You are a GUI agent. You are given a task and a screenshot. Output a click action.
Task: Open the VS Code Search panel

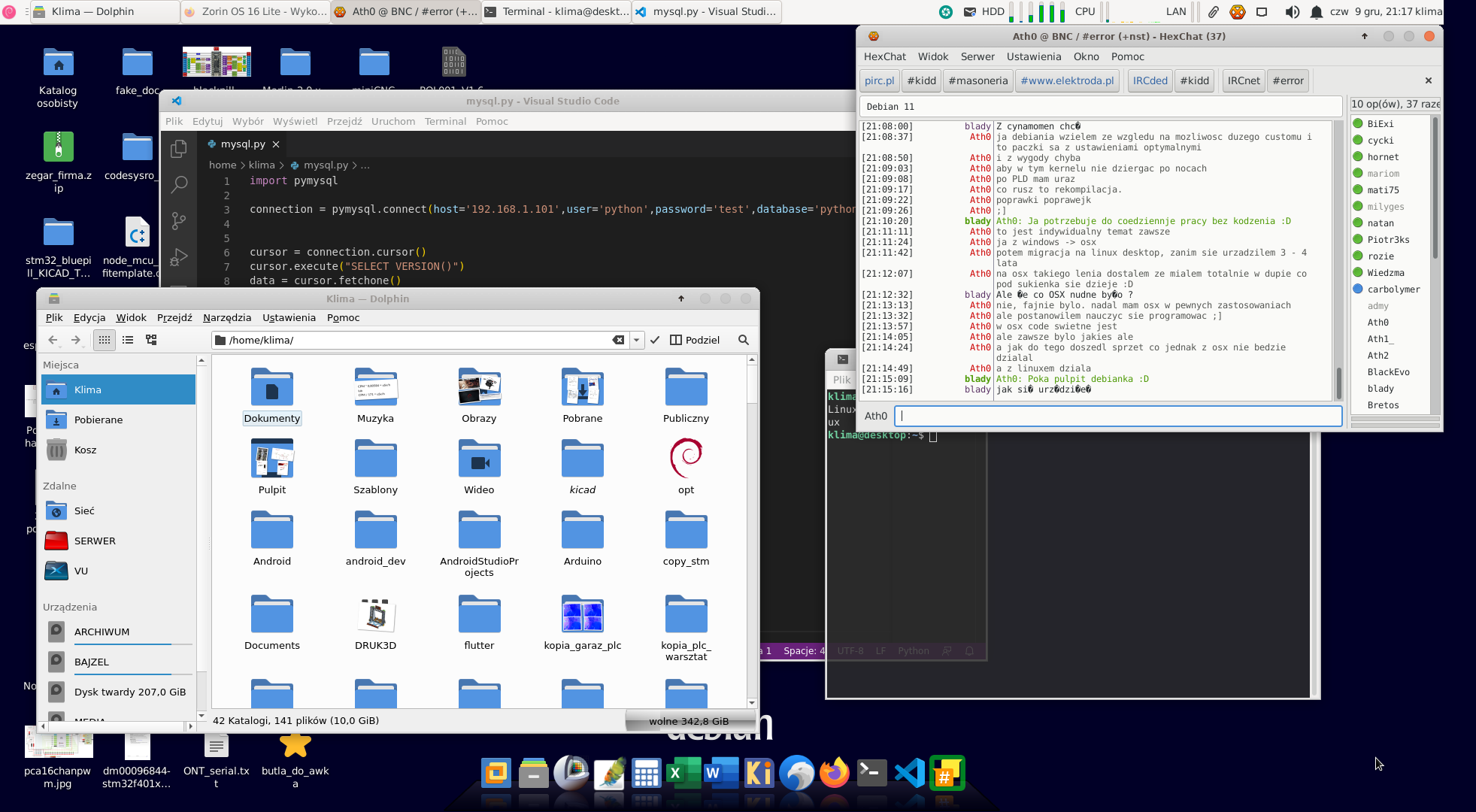(179, 184)
